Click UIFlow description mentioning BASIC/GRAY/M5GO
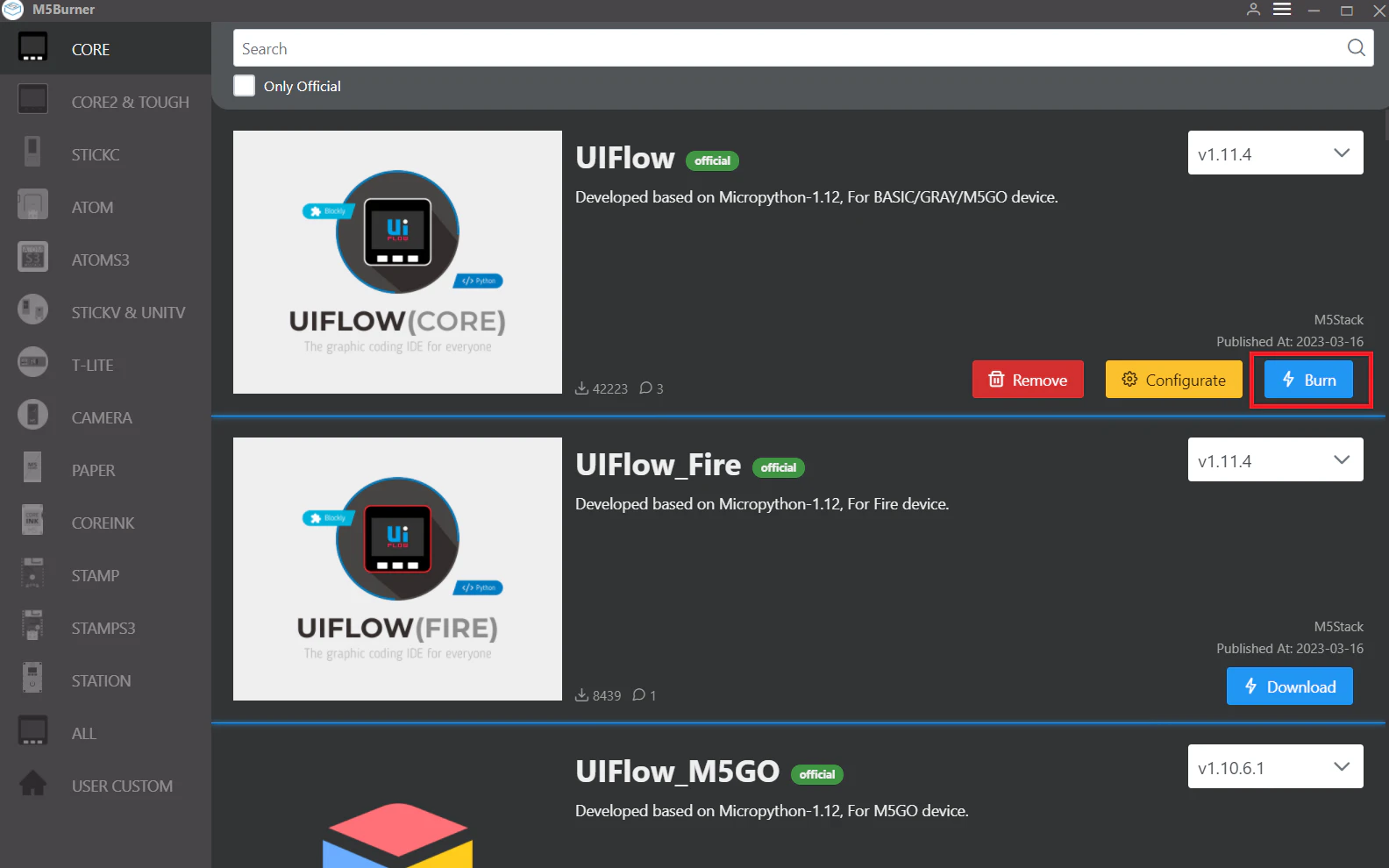The image size is (1389, 868). click(816, 197)
